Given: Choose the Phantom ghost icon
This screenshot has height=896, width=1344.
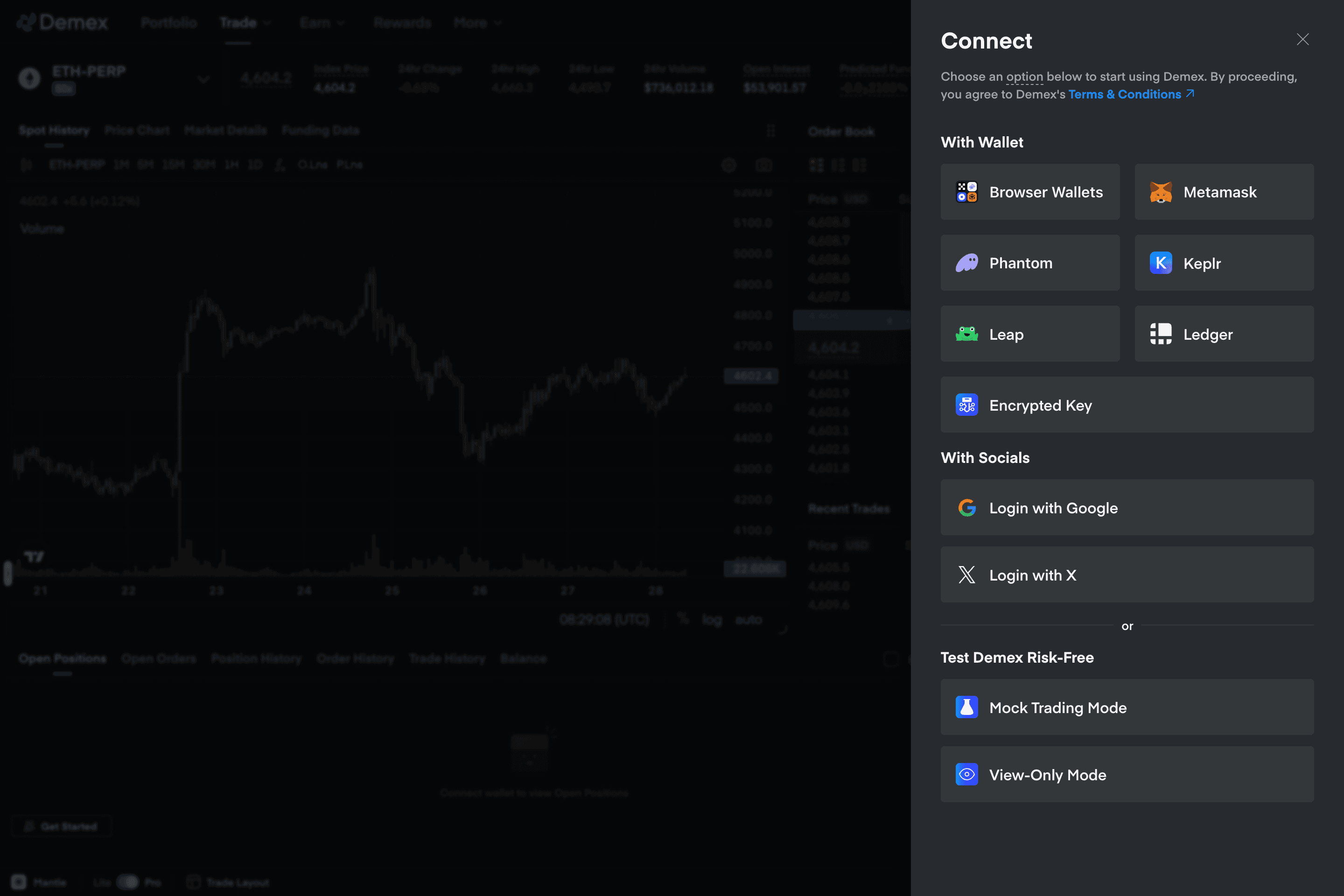Looking at the screenshot, I should tap(967, 263).
